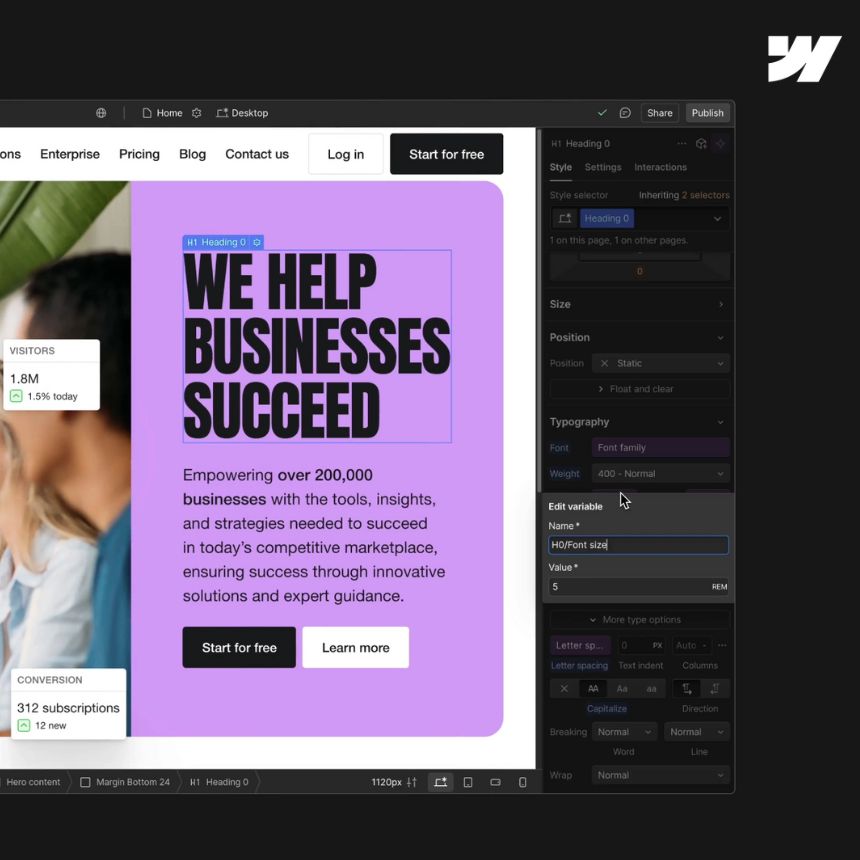Click more options dots next to Auto field
The image size is (860, 860).
pos(722,646)
